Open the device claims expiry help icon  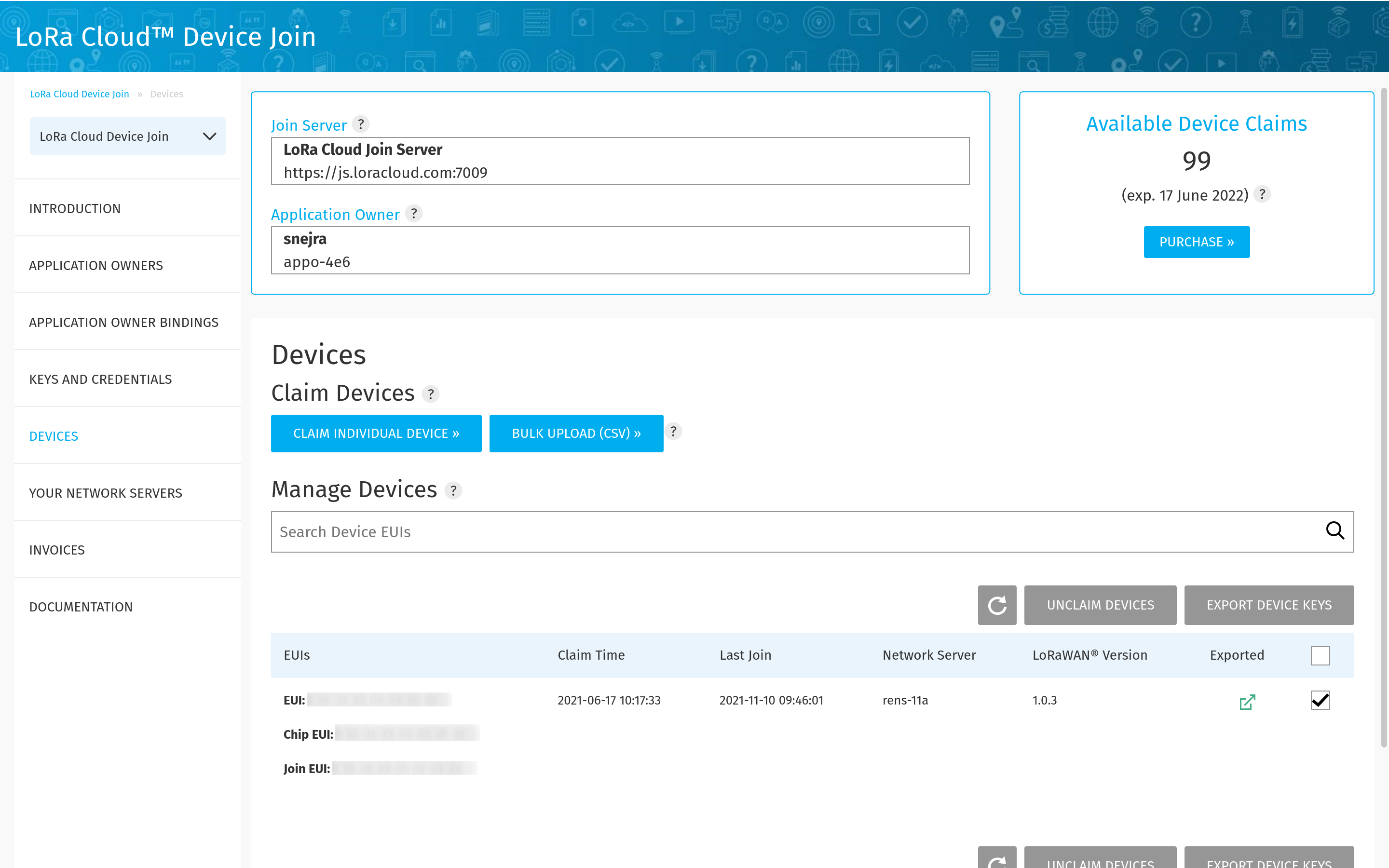[1262, 195]
